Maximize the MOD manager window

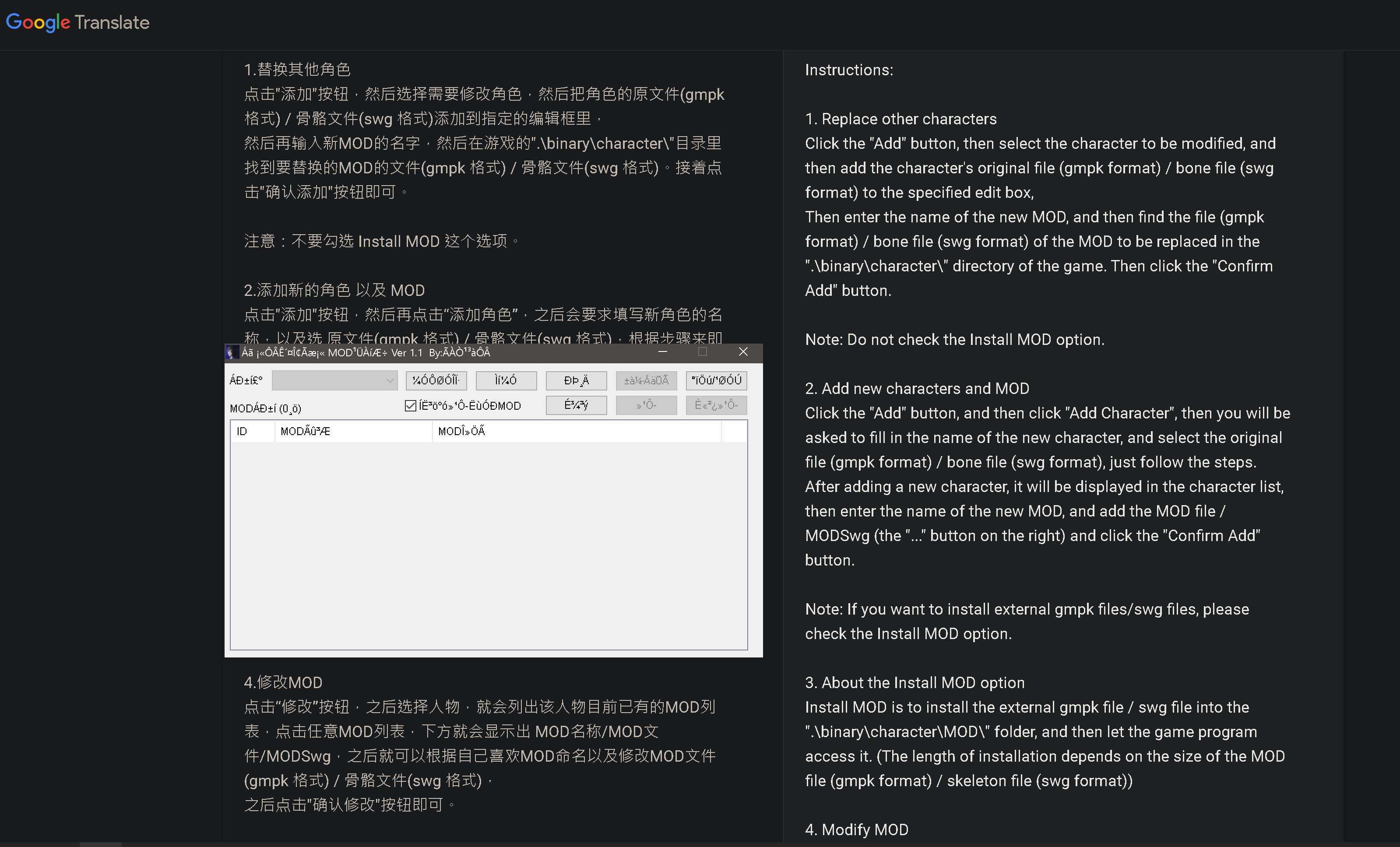pos(703,352)
